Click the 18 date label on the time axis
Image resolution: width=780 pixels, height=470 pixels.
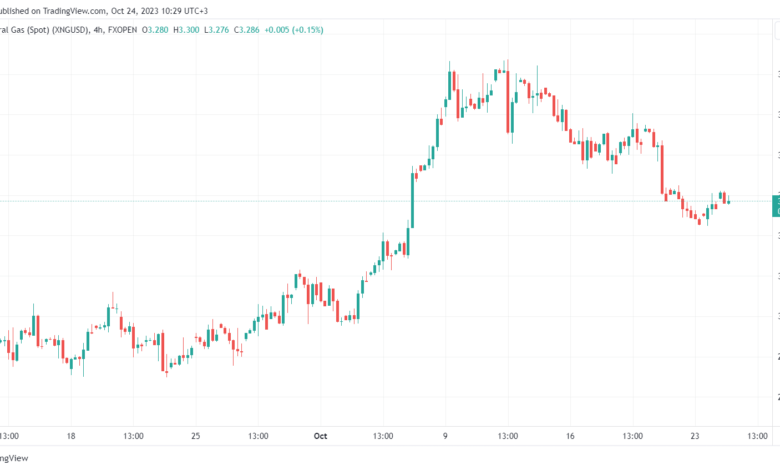tap(71, 436)
